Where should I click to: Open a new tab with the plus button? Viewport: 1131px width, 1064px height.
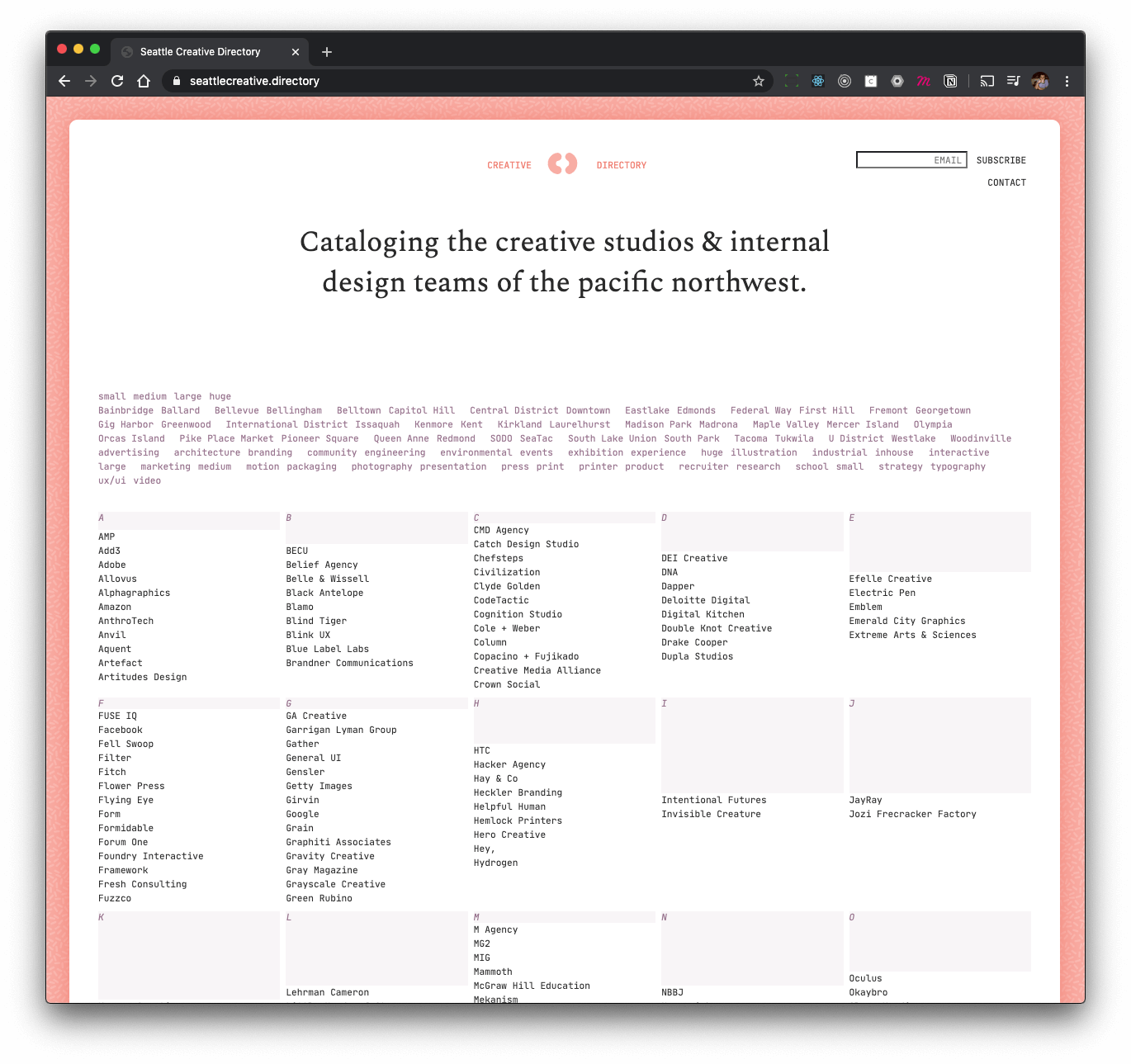click(327, 52)
